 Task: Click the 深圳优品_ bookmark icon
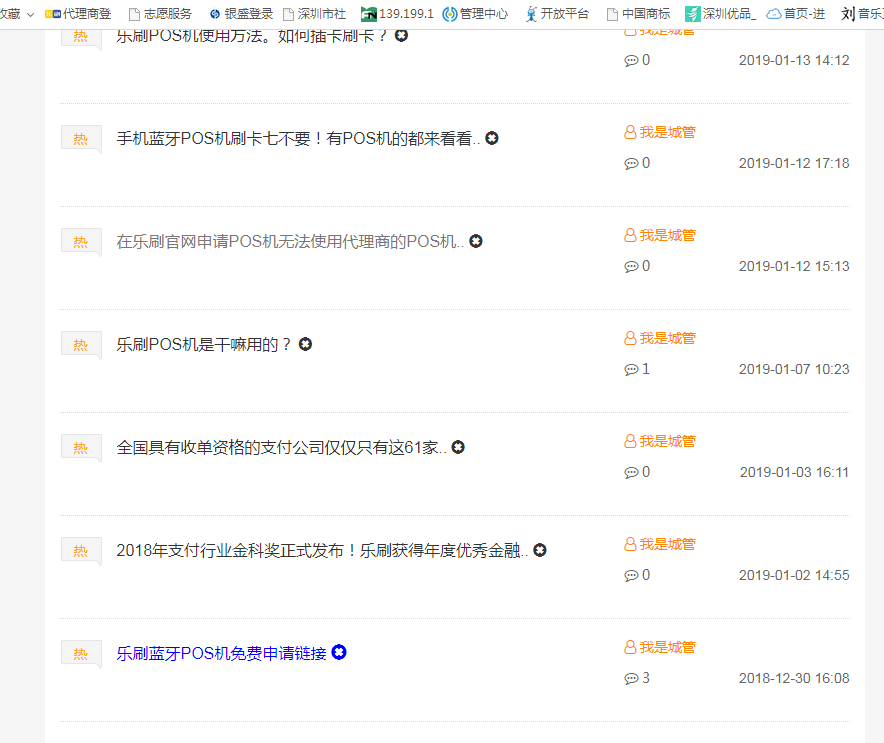tap(693, 14)
